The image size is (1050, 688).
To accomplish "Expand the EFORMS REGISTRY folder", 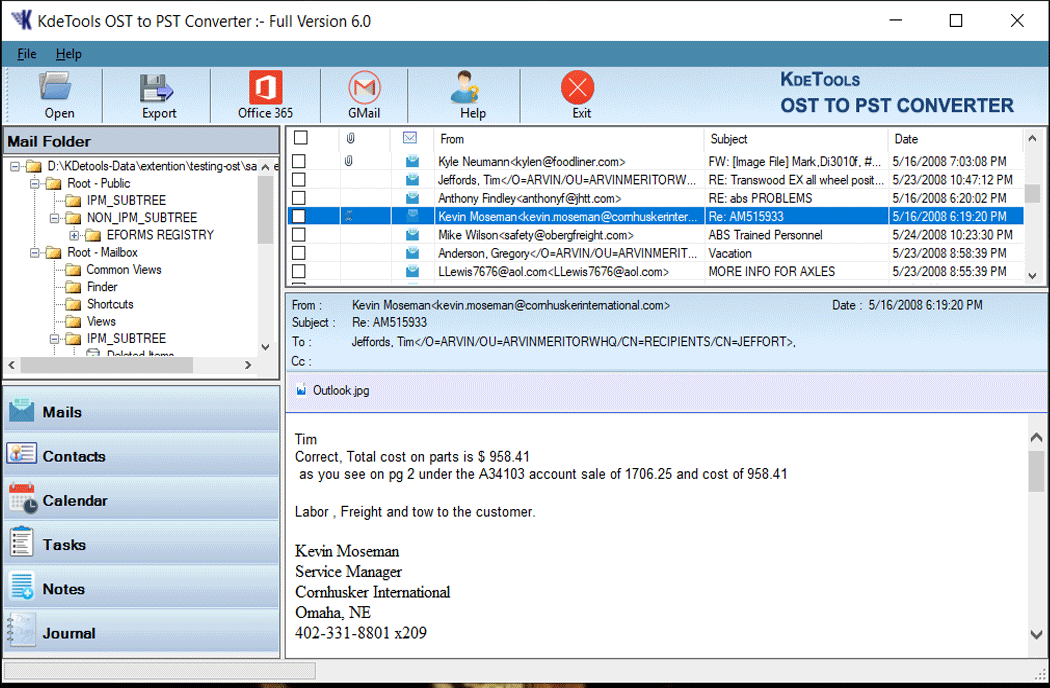I will tap(75, 234).
